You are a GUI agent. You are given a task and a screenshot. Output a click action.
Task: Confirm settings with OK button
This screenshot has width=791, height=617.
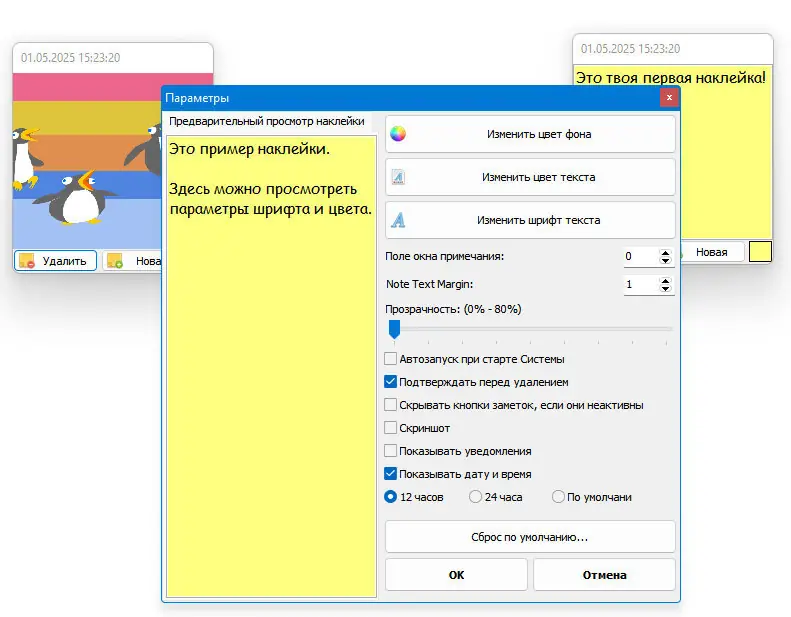point(456,575)
